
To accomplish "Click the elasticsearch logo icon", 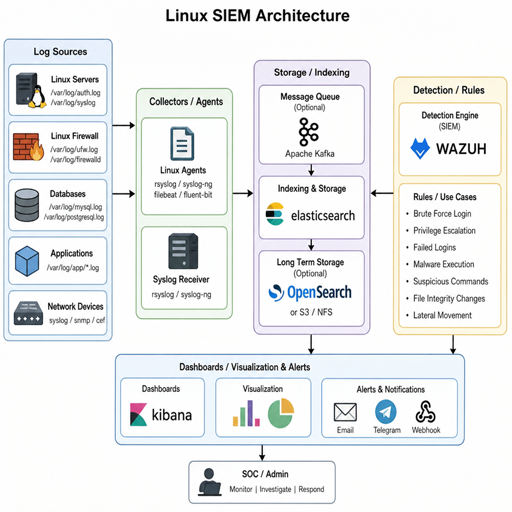I will point(275,214).
